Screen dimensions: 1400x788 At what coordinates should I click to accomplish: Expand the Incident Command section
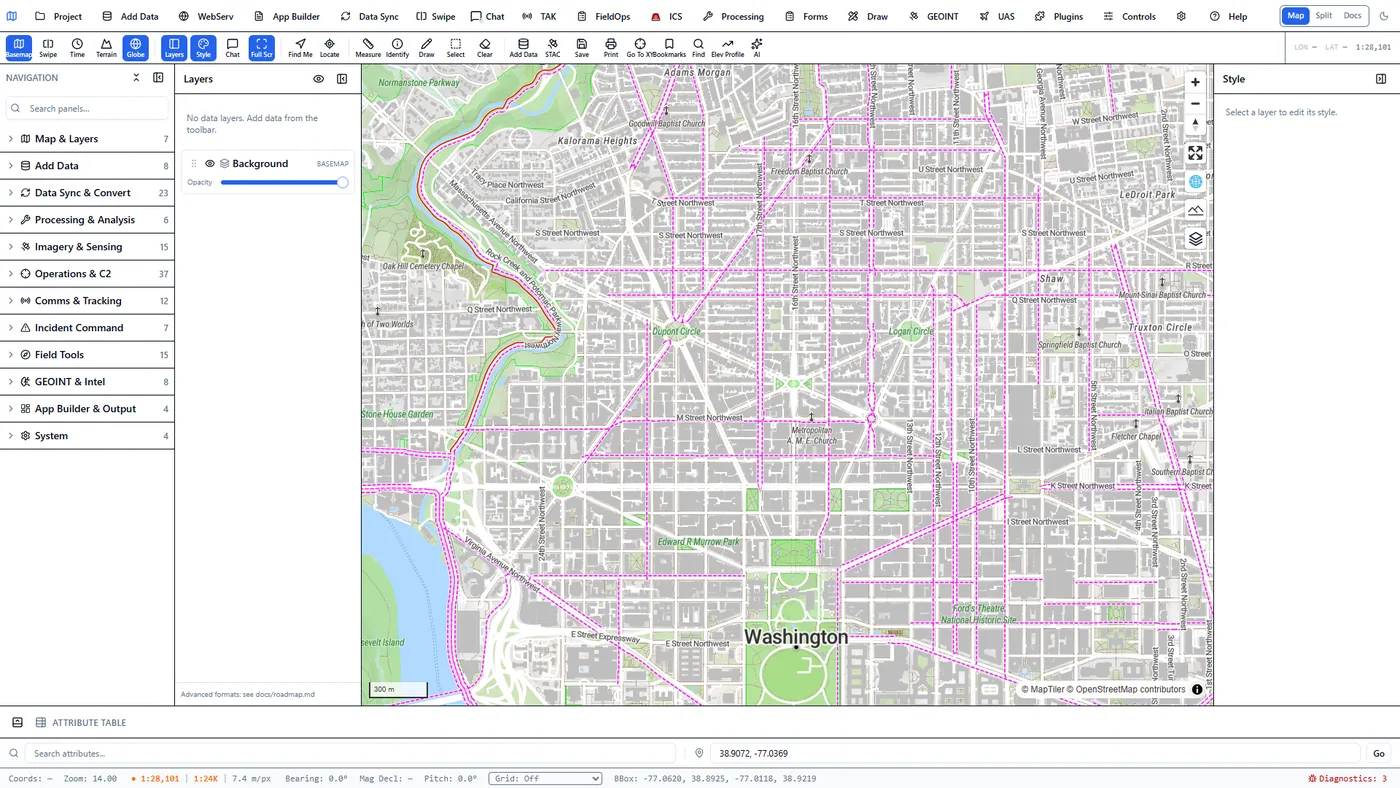point(87,328)
